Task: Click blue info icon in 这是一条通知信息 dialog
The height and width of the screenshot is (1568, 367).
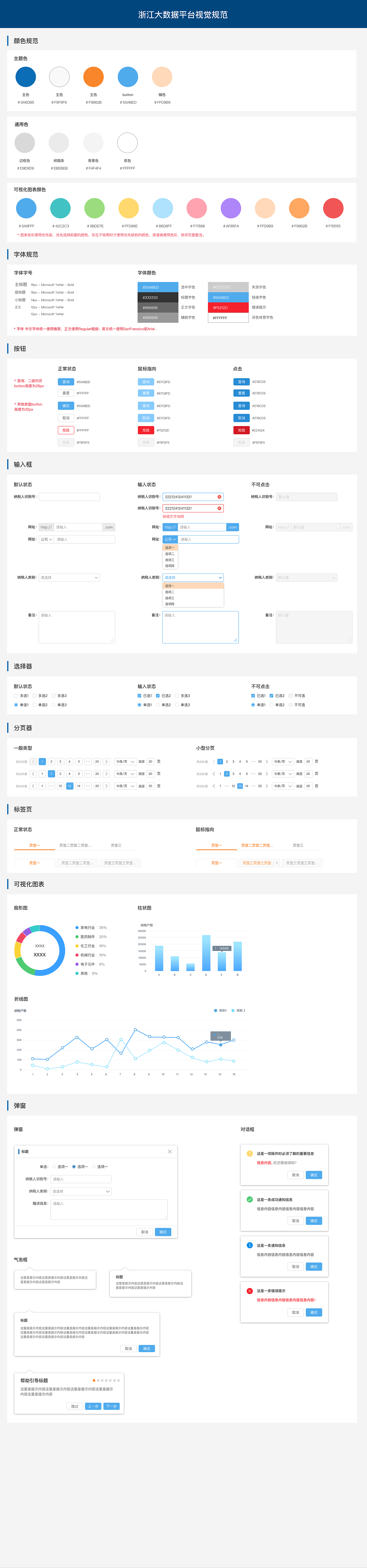Action: pyautogui.click(x=249, y=1245)
